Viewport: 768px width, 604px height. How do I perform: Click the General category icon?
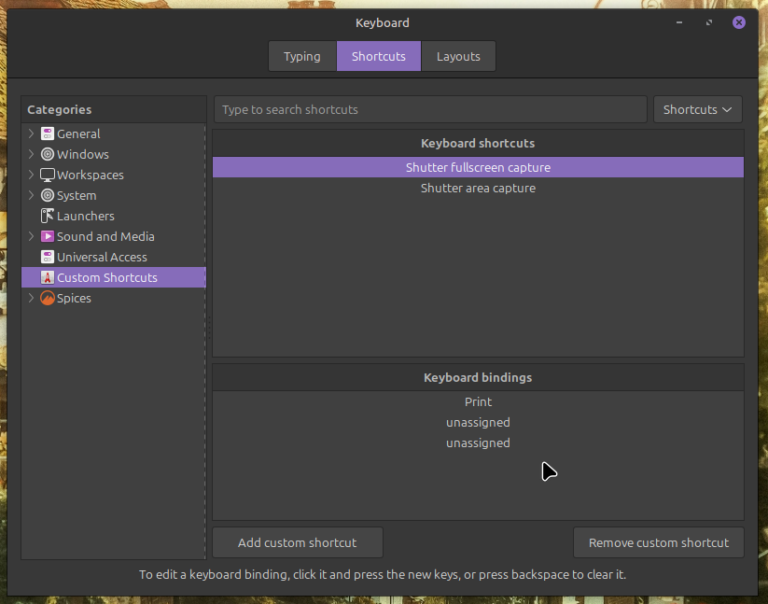click(47, 134)
